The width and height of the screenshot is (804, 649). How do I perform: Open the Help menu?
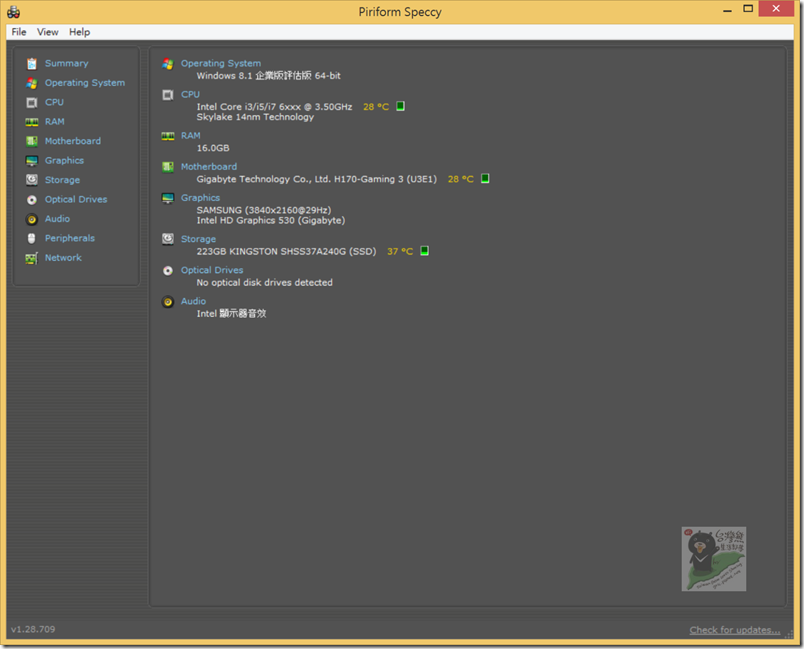point(79,32)
